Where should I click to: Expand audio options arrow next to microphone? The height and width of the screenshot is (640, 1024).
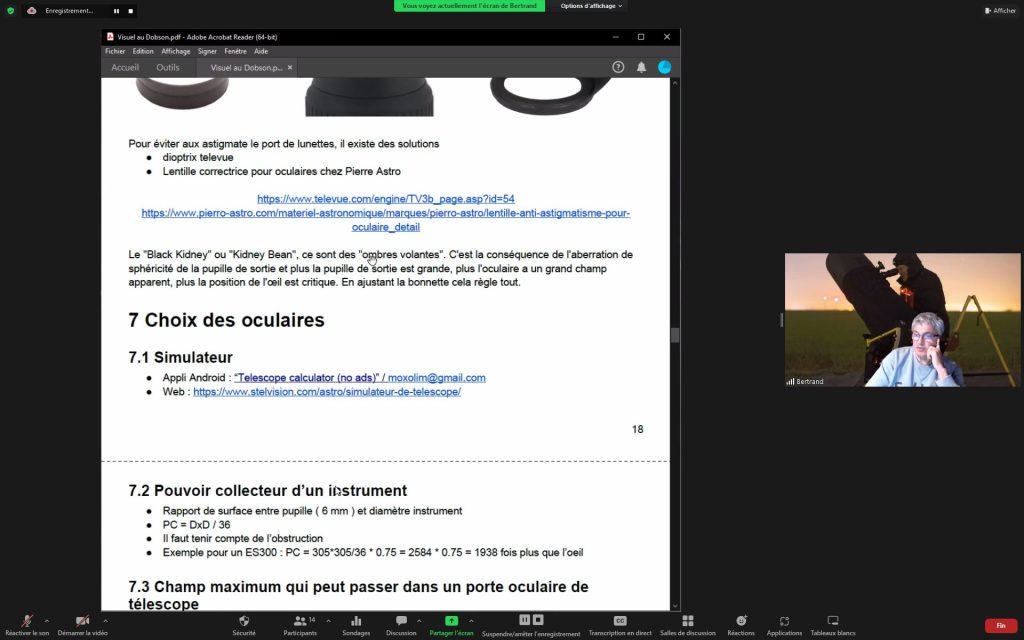click(x=46, y=620)
